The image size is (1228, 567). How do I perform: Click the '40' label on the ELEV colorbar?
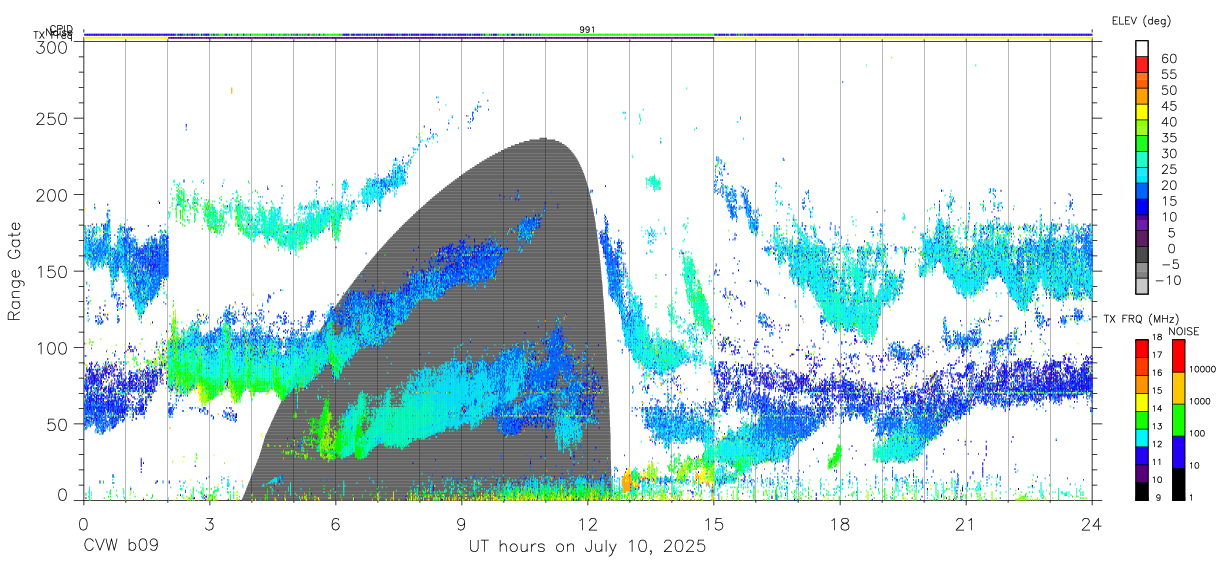point(1169,122)
